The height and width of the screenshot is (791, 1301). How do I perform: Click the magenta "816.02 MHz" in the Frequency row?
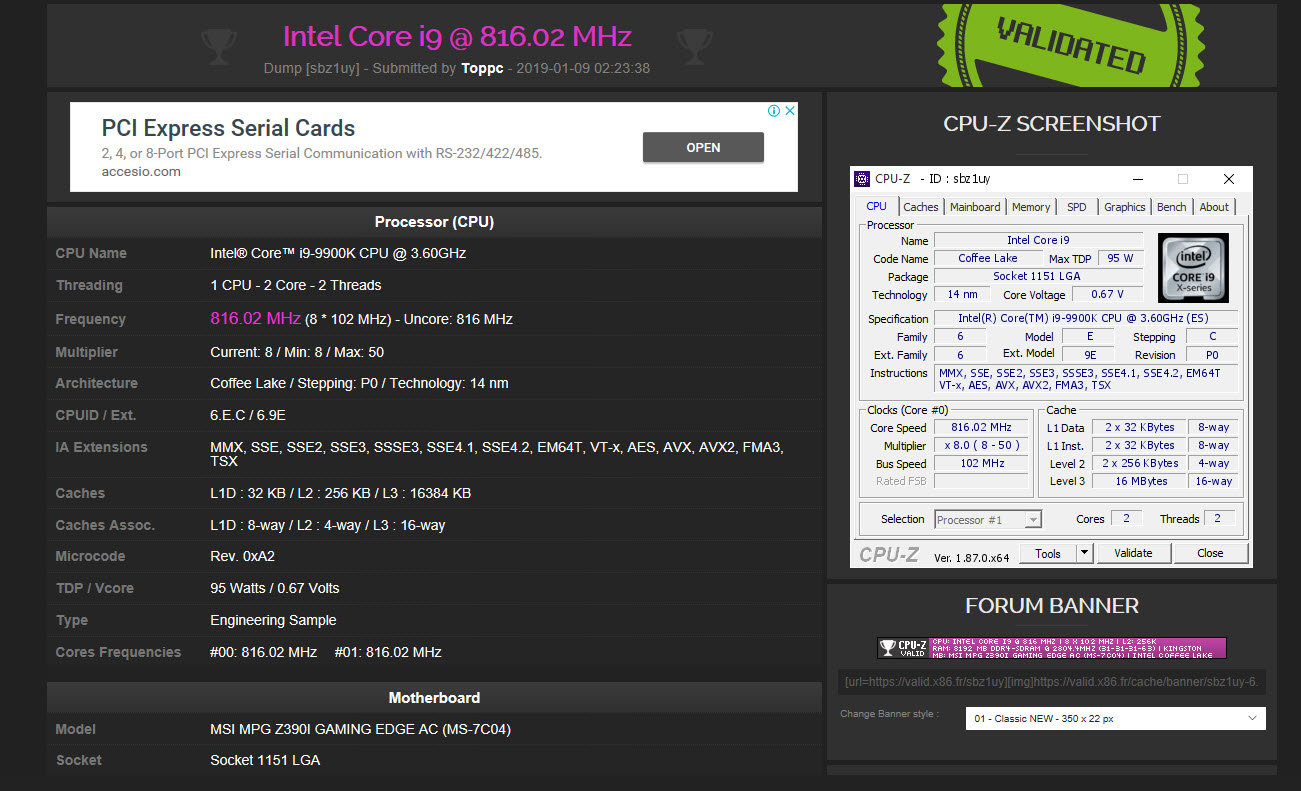[255, 318]
